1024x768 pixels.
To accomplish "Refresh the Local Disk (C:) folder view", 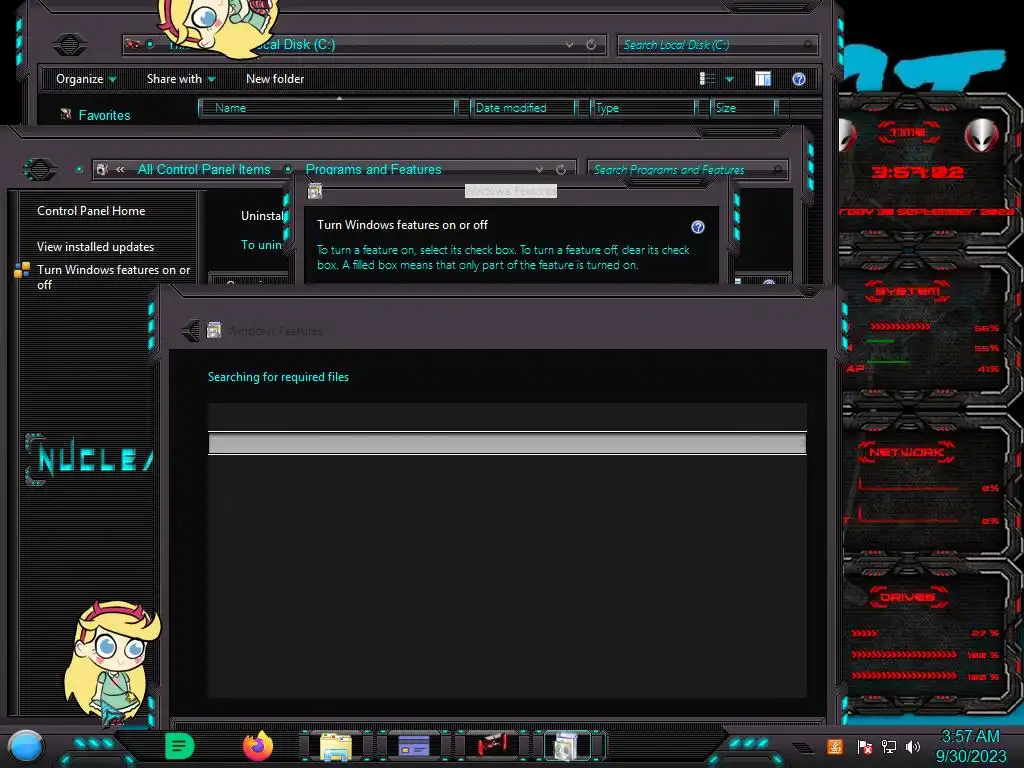I will point(591,44).
